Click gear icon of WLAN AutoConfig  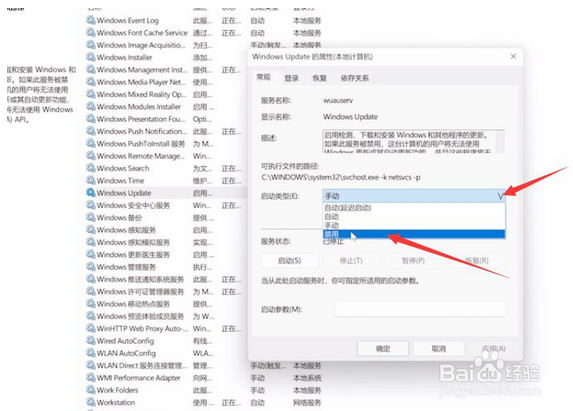[91, 353]
